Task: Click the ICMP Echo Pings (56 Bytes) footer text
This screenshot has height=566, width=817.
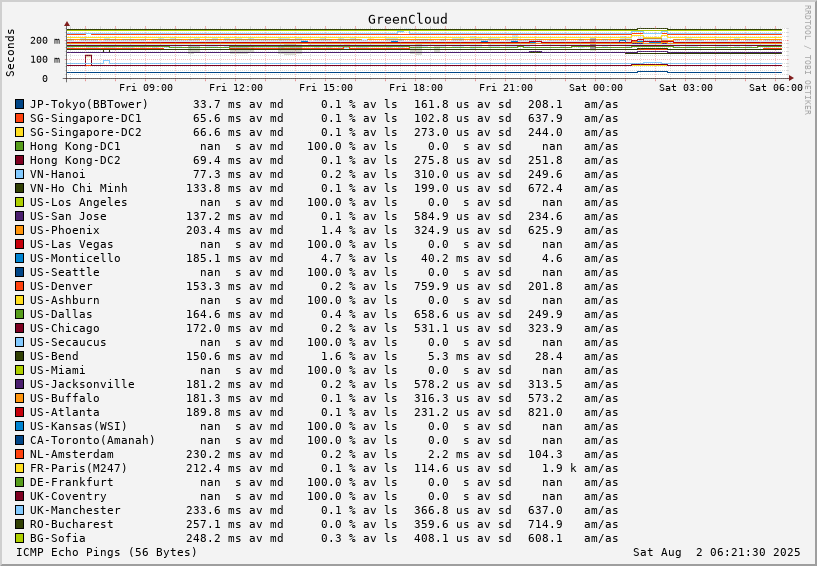Action: pos(107,552)
